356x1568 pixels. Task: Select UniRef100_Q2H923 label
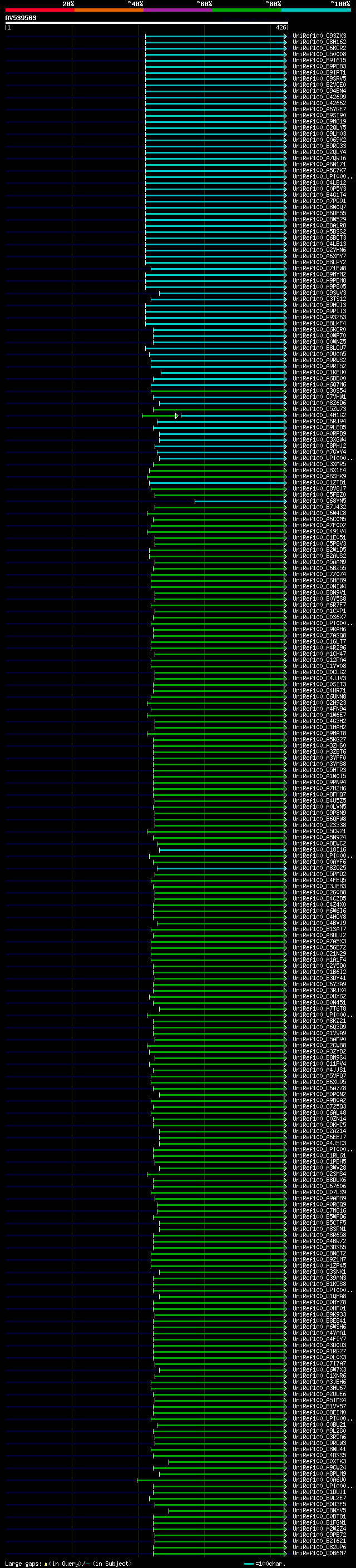319,703
